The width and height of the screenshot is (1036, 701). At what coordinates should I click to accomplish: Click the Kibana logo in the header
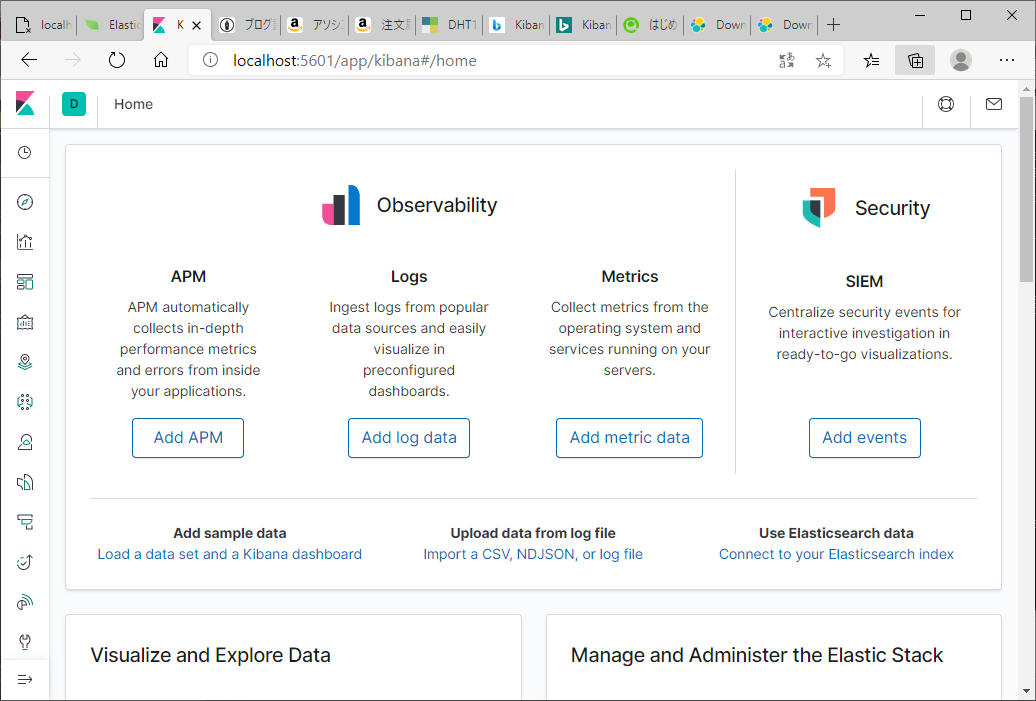25,104
